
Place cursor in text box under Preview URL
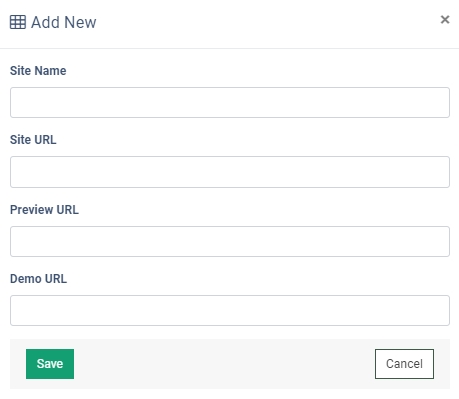(x=230, y=241)
